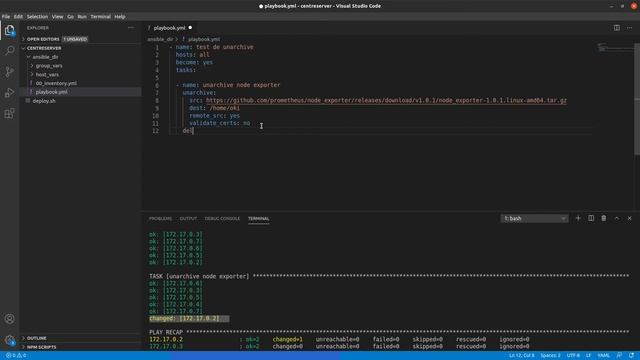Open Explorer more actions ellipsis
640x360 pixels.
click(131, 28)
